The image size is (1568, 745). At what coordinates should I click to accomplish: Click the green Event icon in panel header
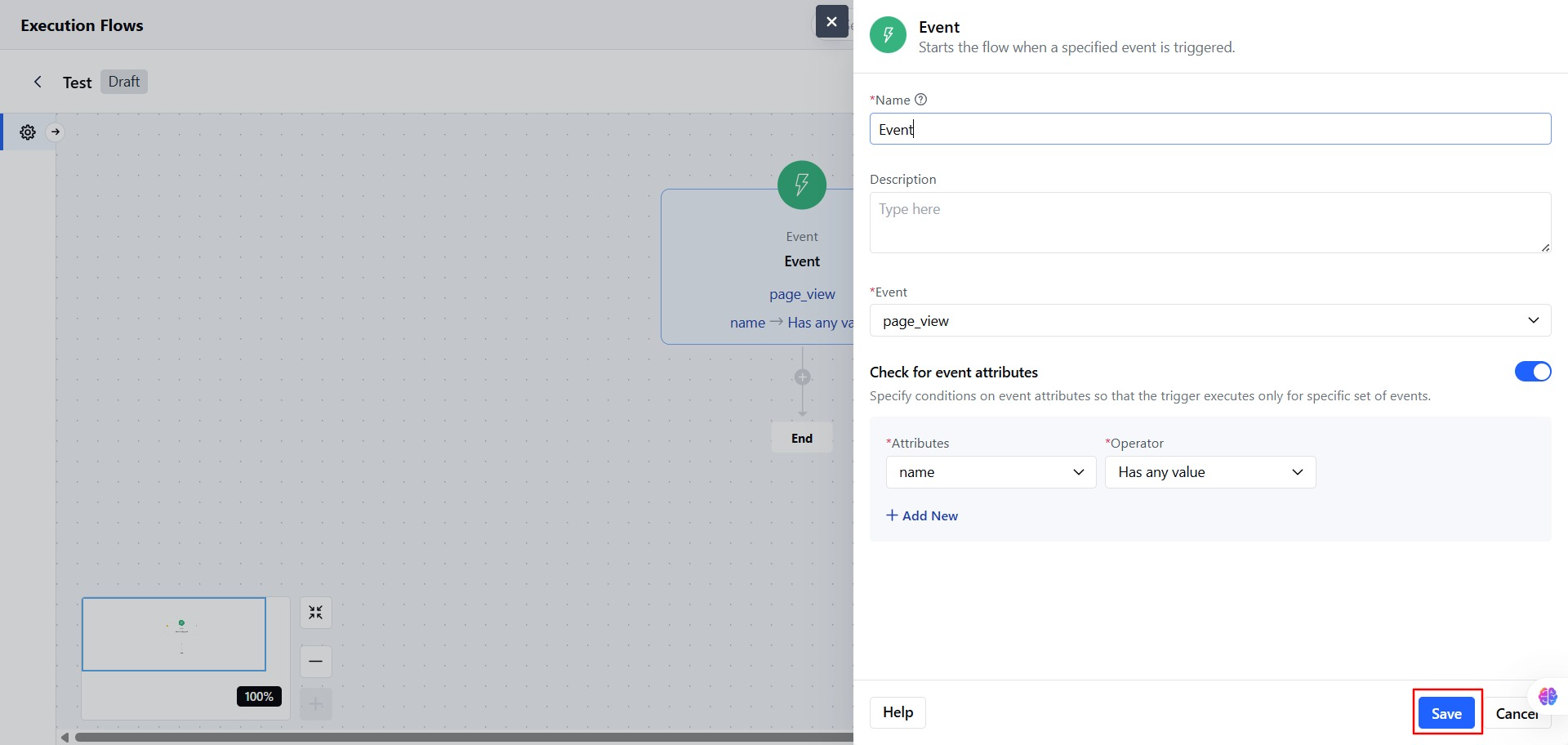(x=888, y=35)
